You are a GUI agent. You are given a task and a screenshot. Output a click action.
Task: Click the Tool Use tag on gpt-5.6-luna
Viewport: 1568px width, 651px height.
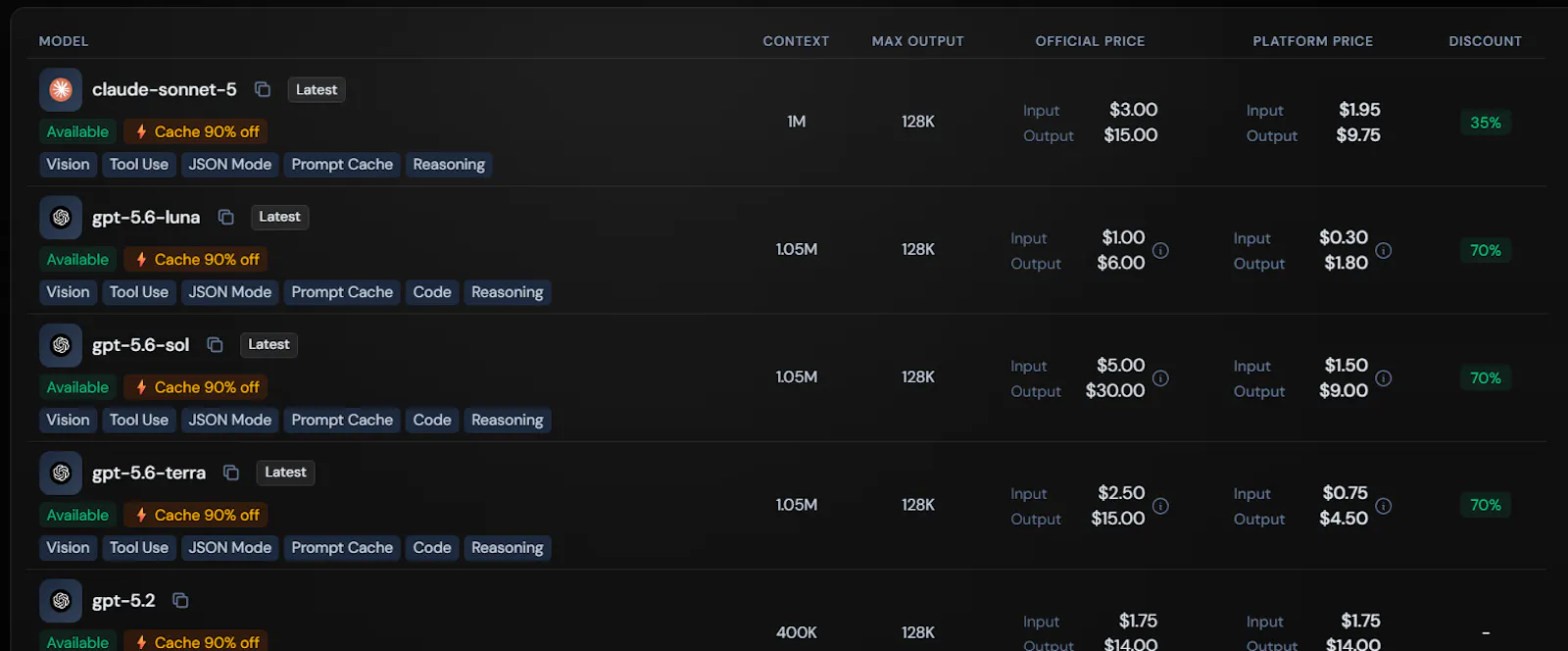point(139,292)
